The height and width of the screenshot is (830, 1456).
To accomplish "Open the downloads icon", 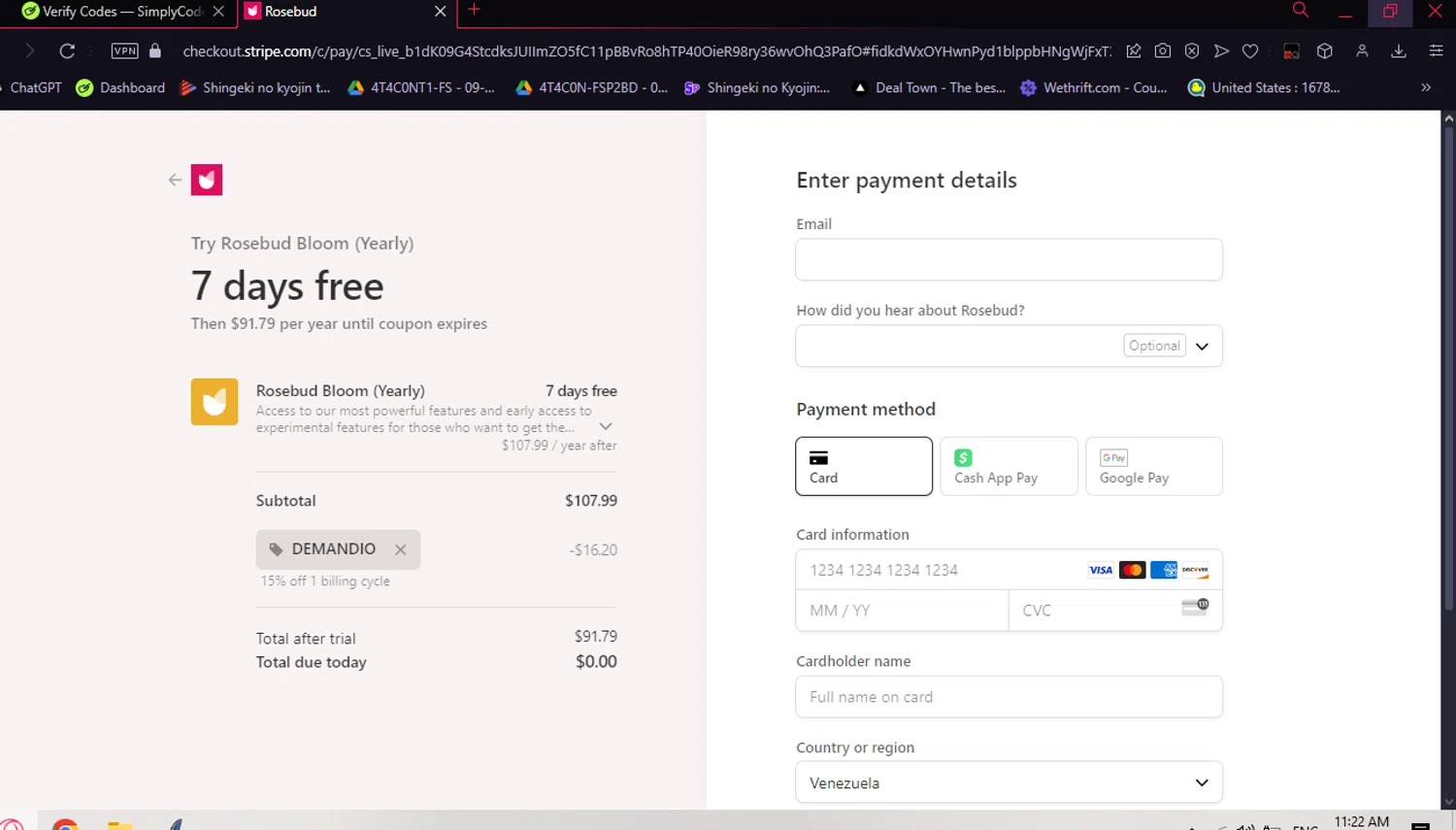I will tap(1399, 50).
